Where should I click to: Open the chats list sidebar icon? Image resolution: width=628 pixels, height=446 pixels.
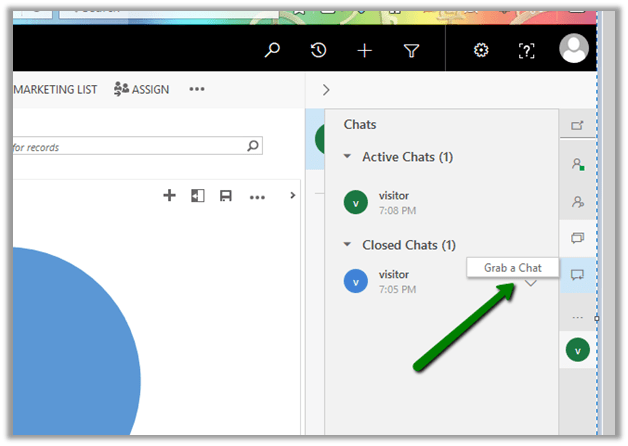click(577, 238)
